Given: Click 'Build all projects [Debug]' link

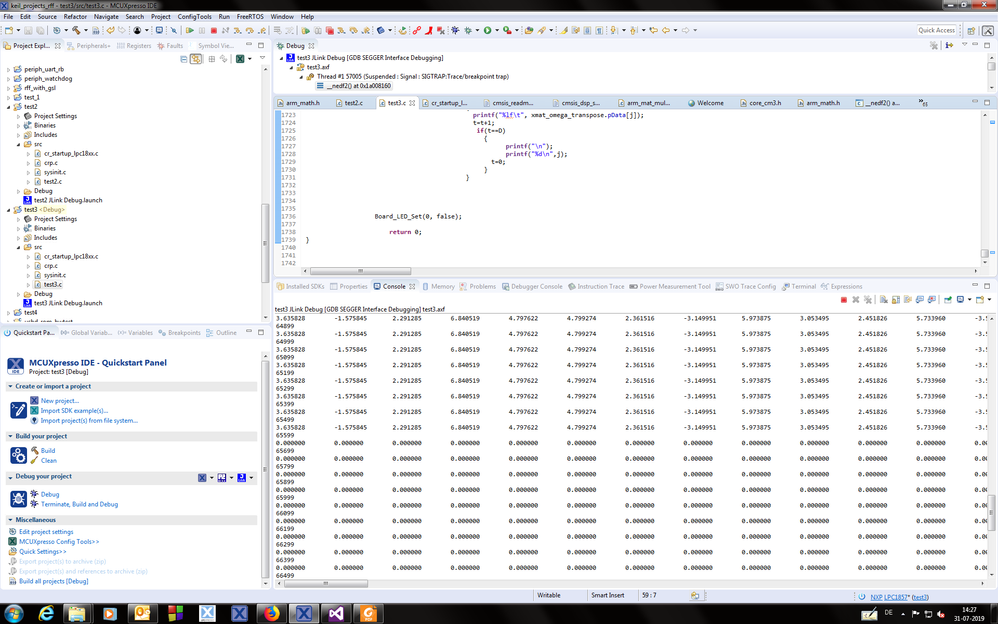Looking at the screenshot, I should 53,581.
